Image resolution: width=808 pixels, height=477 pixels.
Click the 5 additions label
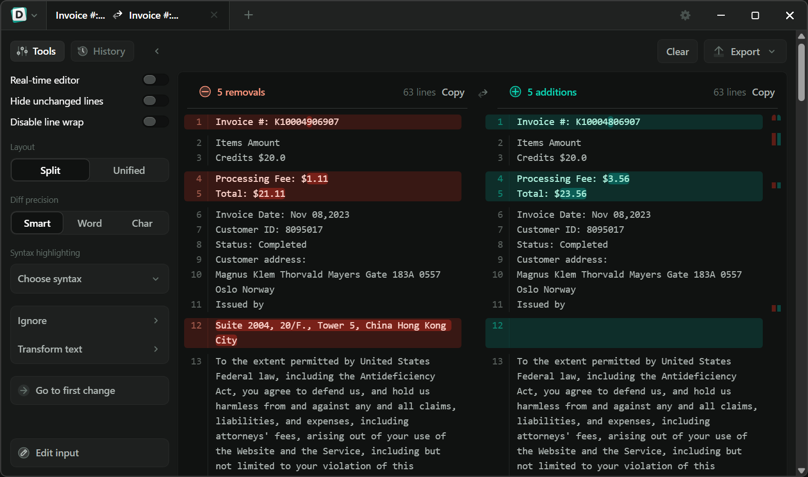pyautogui.click(x=551, y=92)
